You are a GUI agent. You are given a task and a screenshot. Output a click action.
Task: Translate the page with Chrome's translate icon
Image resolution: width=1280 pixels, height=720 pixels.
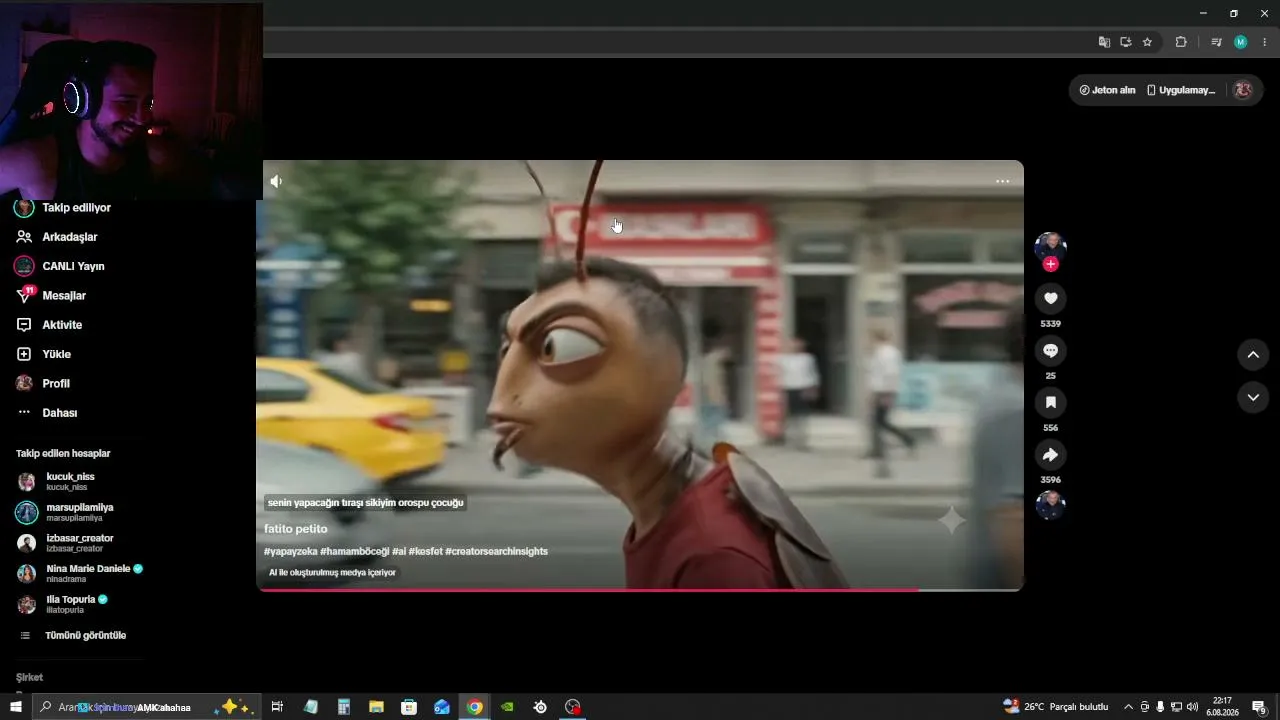1104,42
